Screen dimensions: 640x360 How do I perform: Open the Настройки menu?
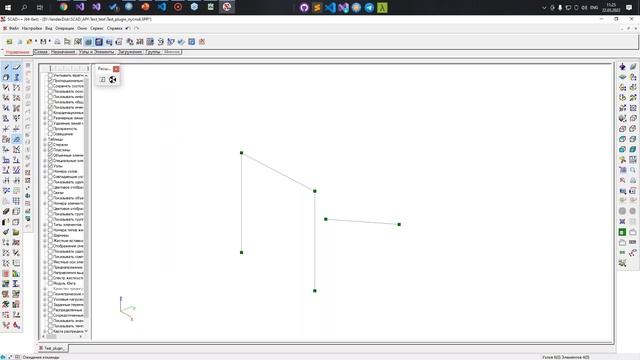(x=32, y=29)
